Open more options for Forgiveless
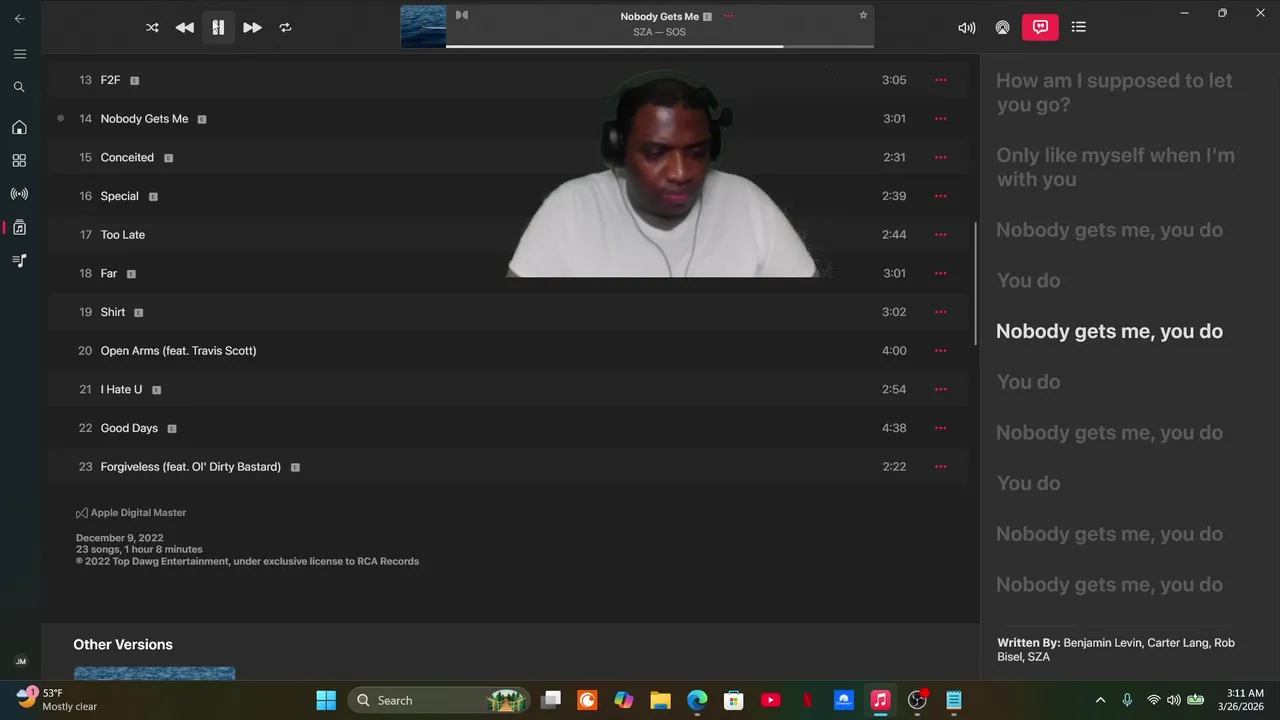The width and height of the screenshot is (1280, 720). click(940, 466)
